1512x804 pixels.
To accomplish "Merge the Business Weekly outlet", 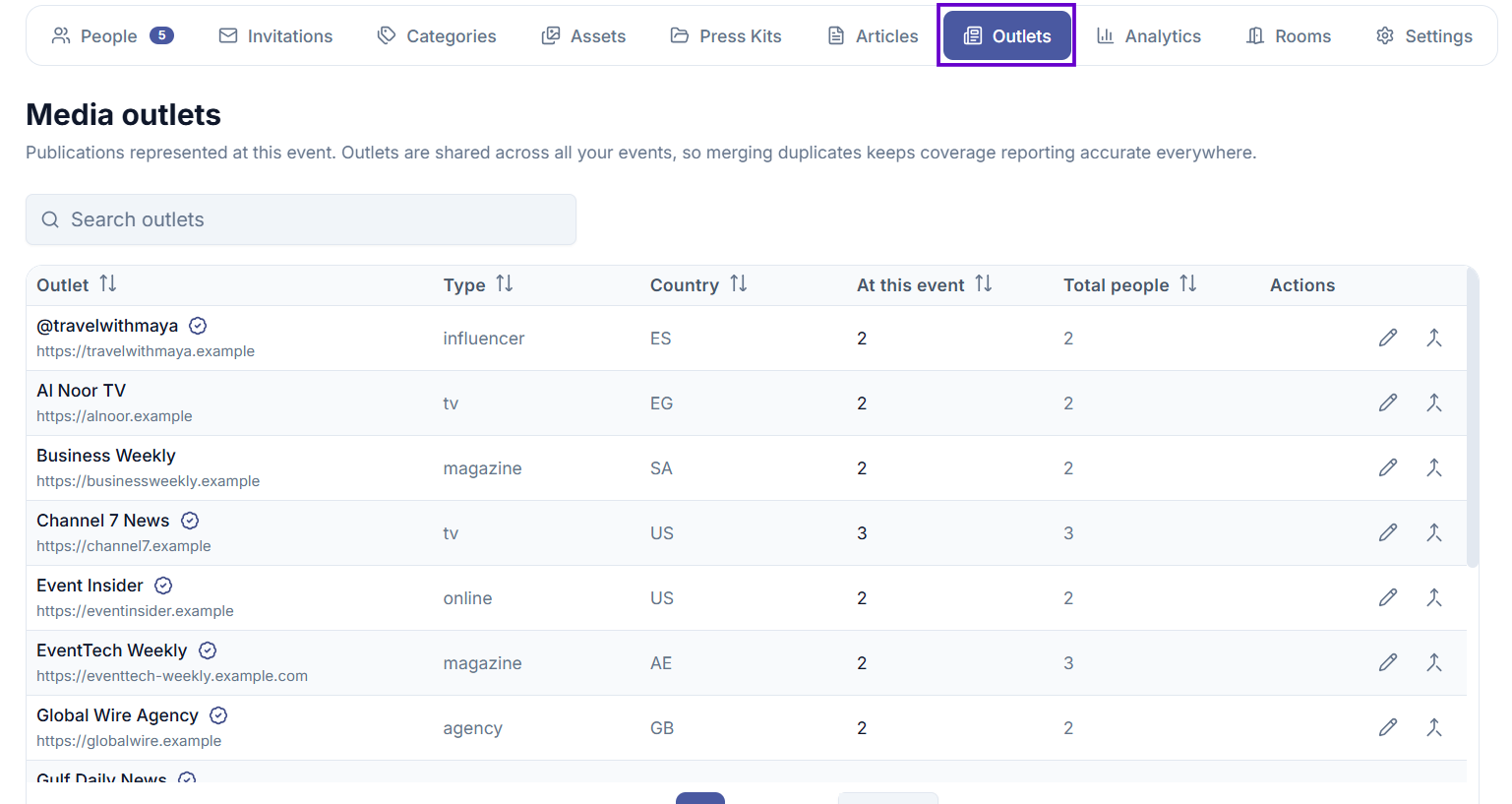I will pyautogui.click(x=1434, y=468).
